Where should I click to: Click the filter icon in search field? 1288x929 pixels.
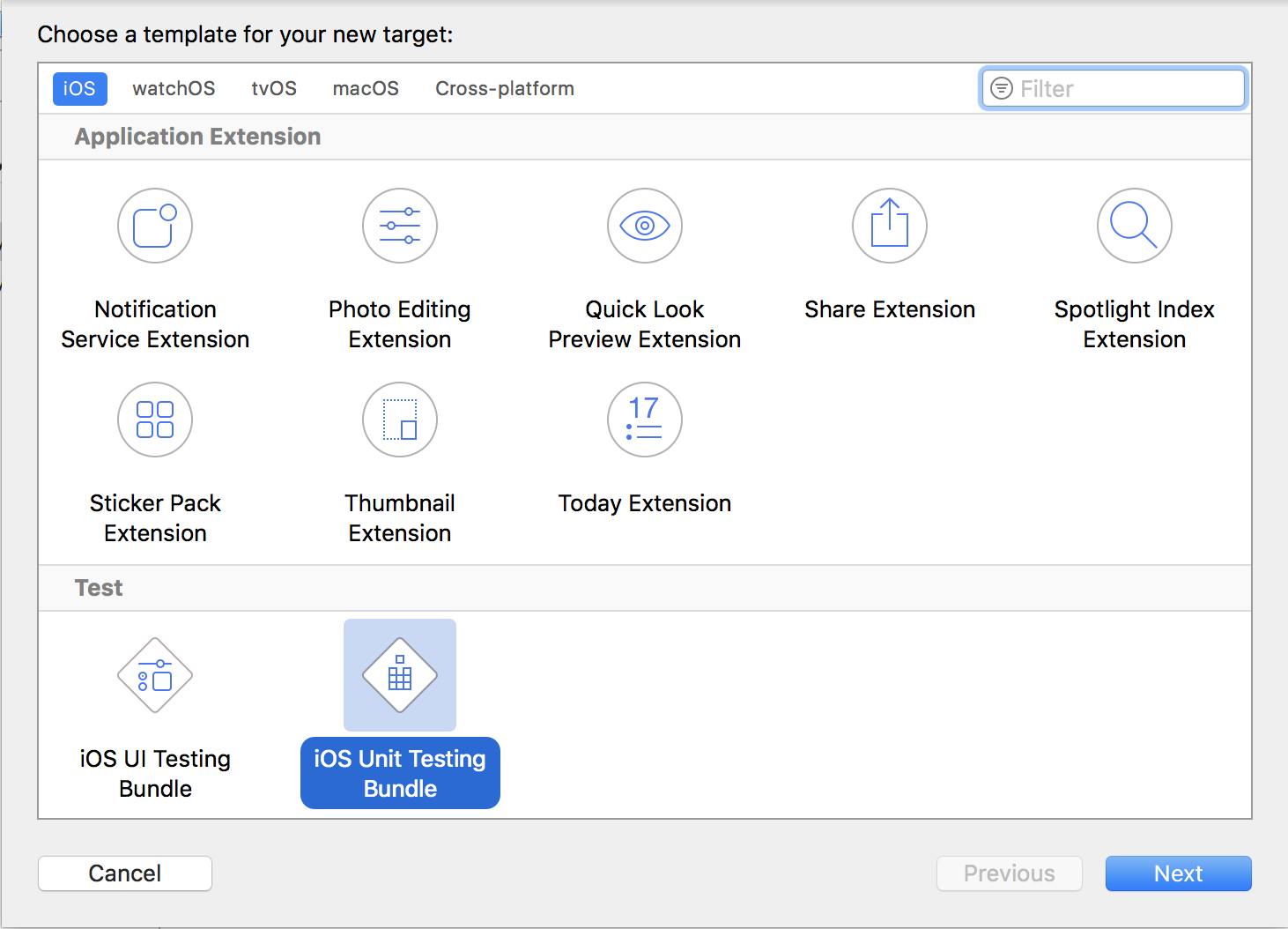[x=1002, y=88]
